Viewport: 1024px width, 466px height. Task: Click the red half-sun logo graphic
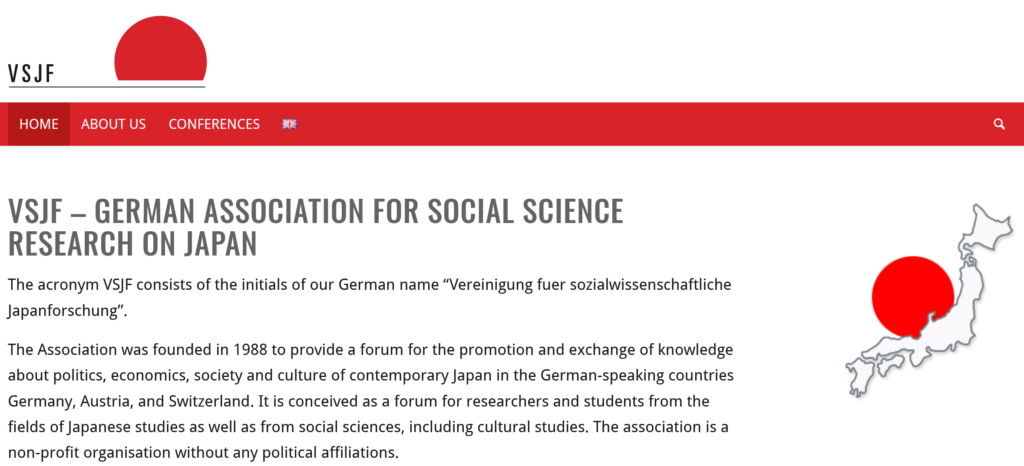tap(161, 48)
